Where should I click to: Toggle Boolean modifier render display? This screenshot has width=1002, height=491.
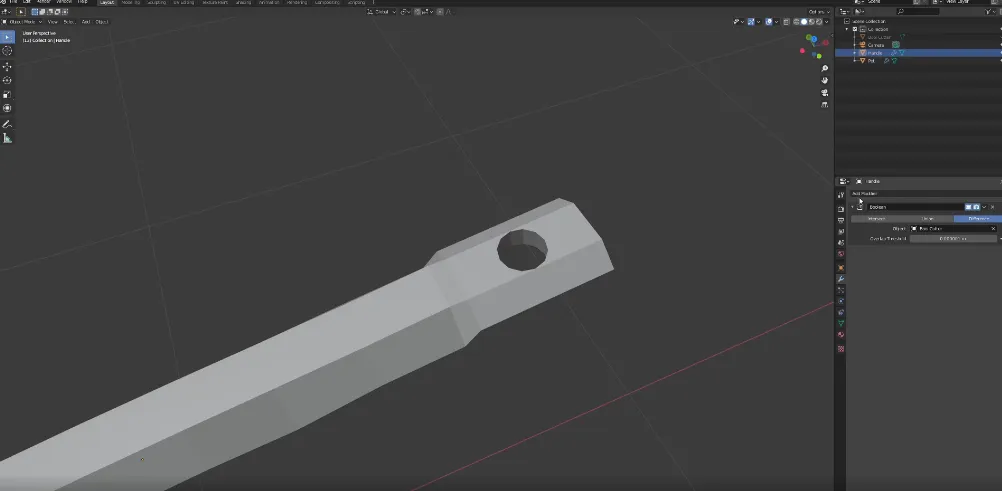click(976, 207)
